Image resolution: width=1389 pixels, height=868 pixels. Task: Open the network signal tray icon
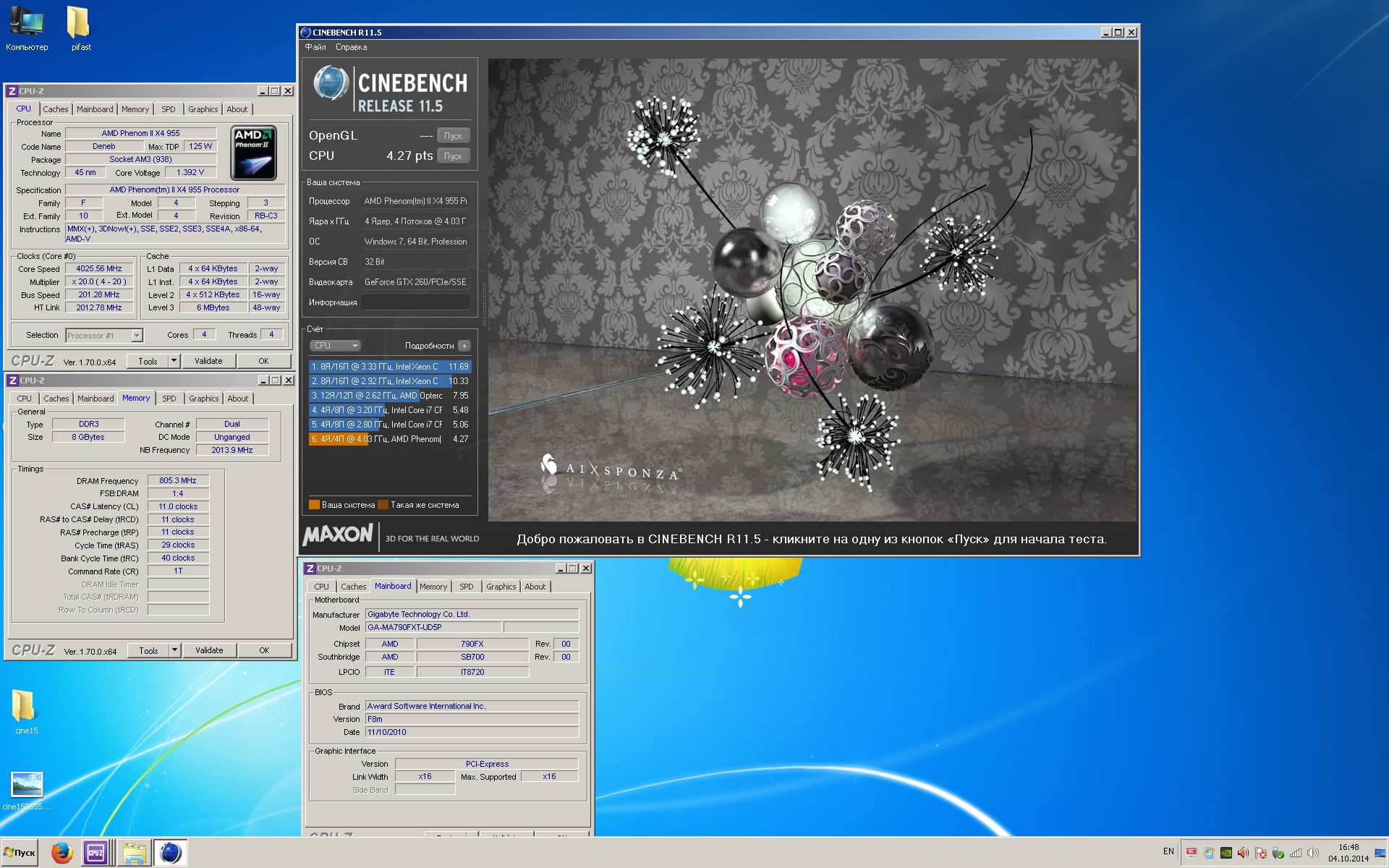click(x=1295, y=853)
